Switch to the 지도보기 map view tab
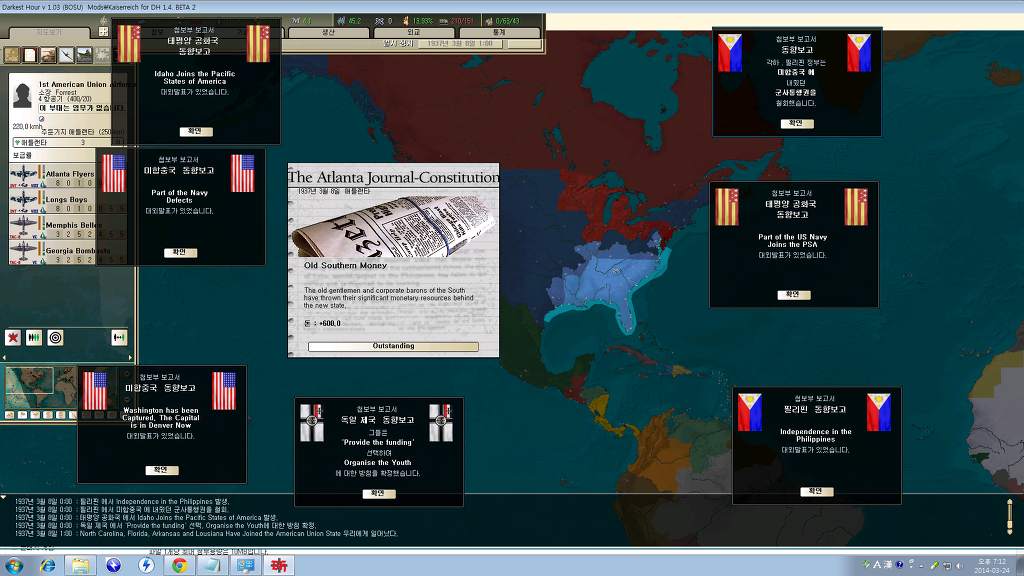The height and width of the screenshot is (576, 1024). point(48,32)
